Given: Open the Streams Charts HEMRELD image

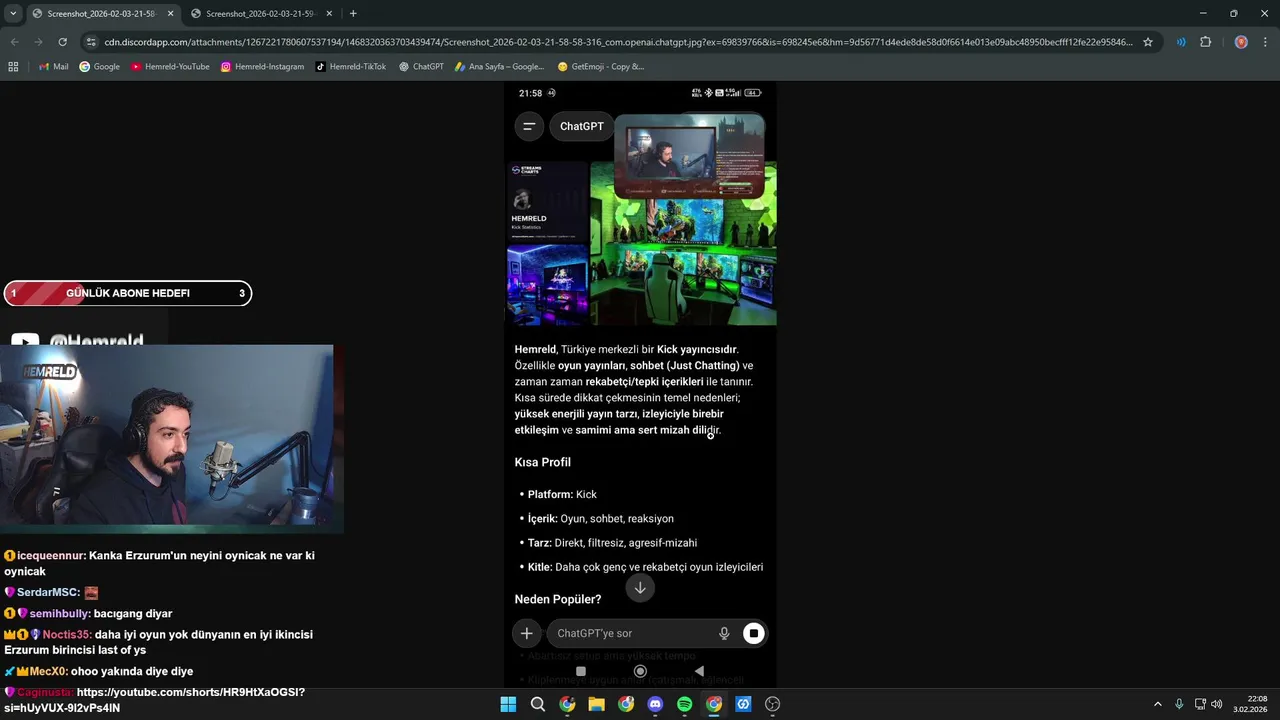Looking at the screenshot, I should tap(548, 201).
